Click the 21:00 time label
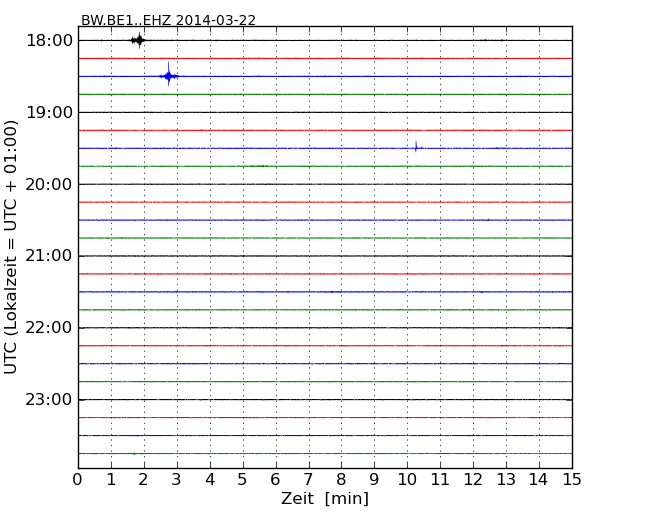This screenshot has height=520, width=650. (x=49, y=256)
